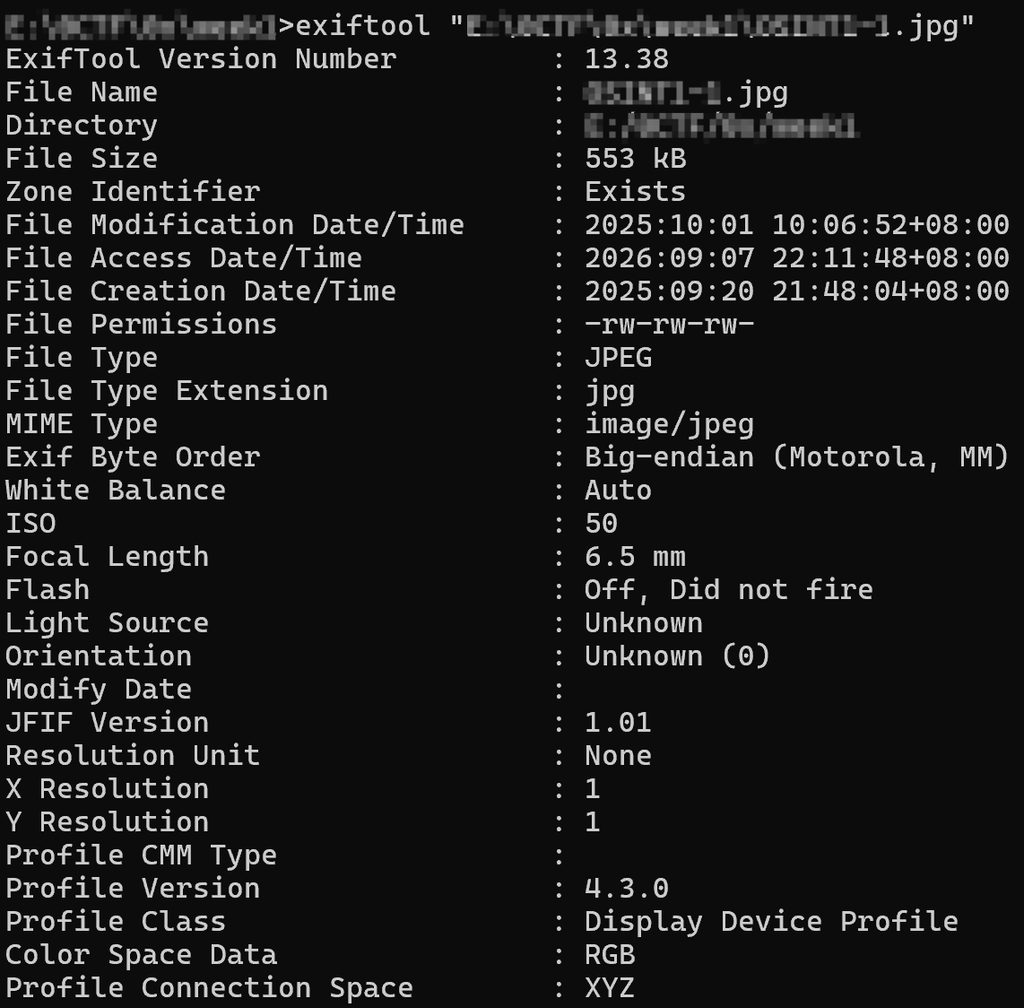Image resolution: width=1024 pixels, height=1008 pixels.
Task: Click the empty Modify Date label
Action: 99,690
